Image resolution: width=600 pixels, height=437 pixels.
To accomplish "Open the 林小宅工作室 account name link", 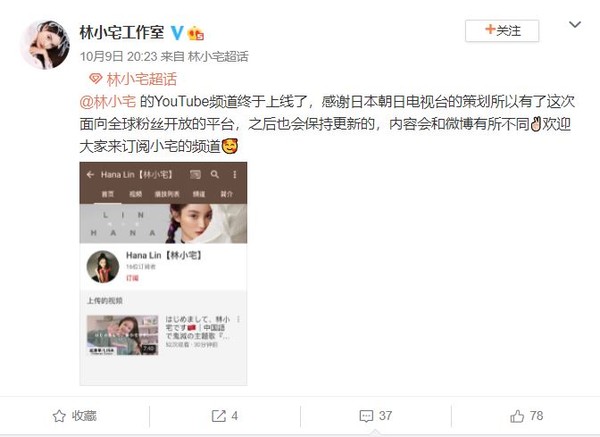I will coord(122,32).
